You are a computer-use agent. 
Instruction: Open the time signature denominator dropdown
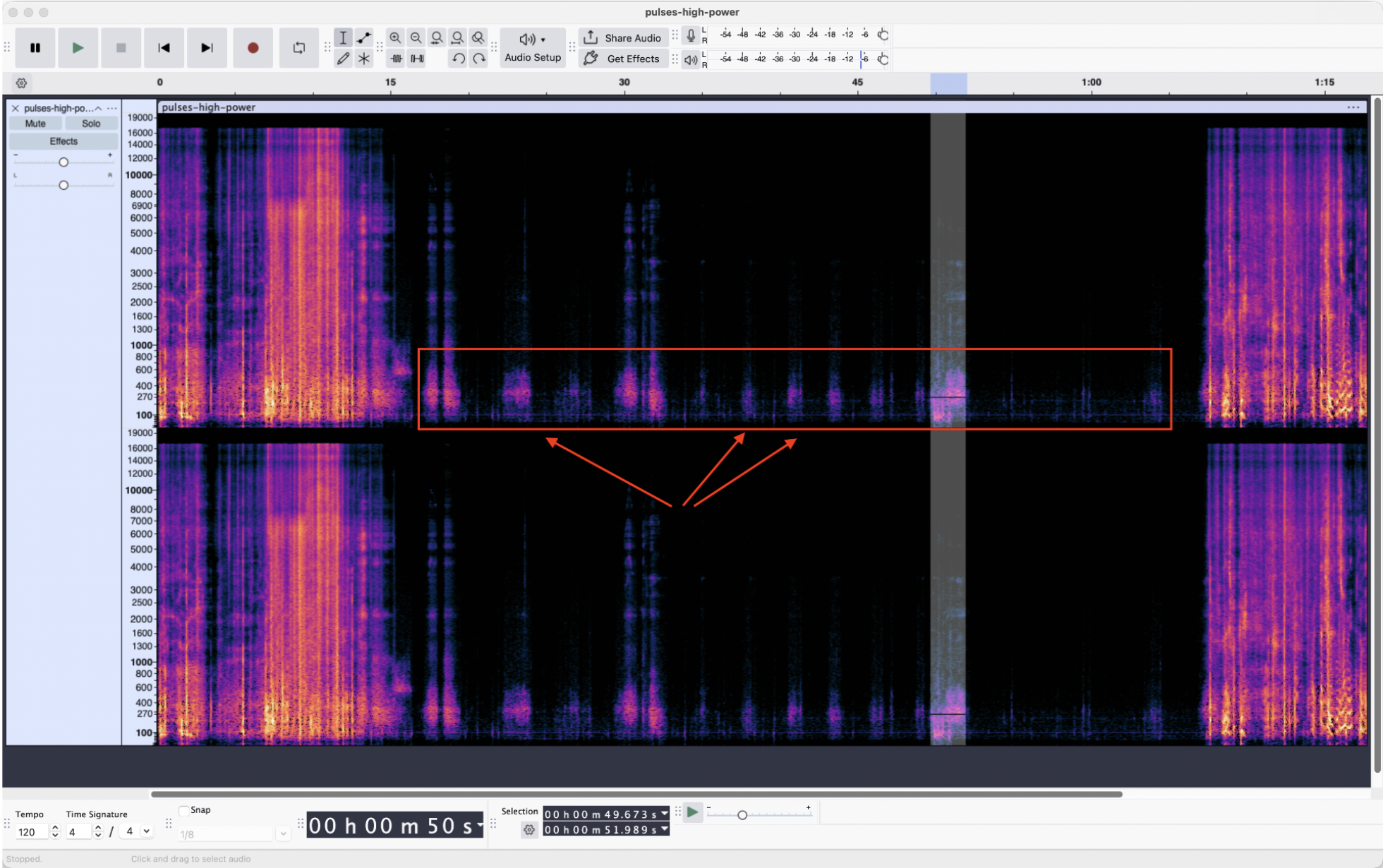coord(146,831)
